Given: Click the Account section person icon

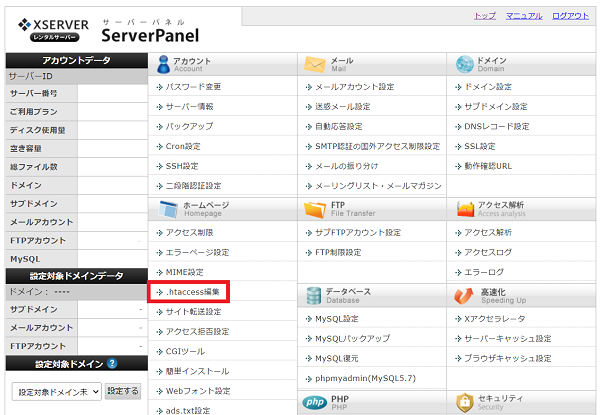Looking at the screenshot, I should click(163, 64).
